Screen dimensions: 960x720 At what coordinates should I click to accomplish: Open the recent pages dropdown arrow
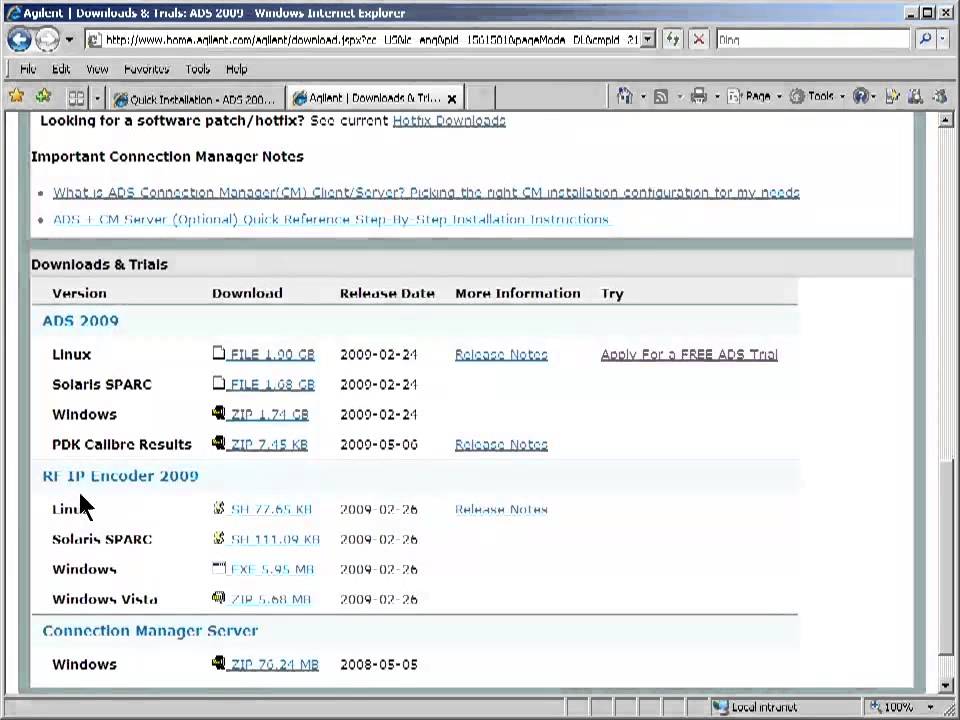point(69,40)
